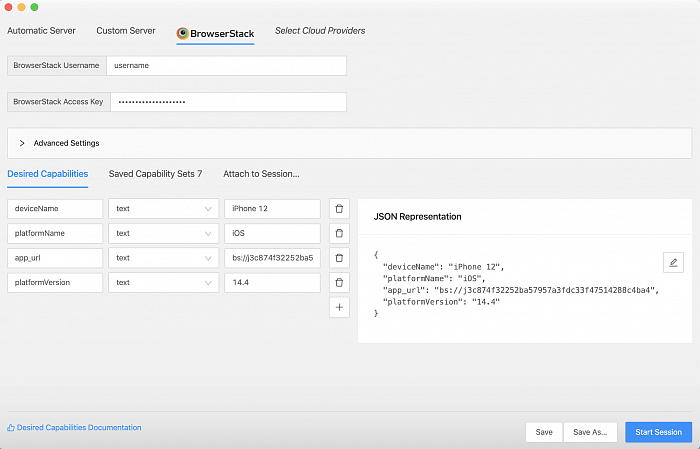Open Attach to Session tab

pos(261,174)
